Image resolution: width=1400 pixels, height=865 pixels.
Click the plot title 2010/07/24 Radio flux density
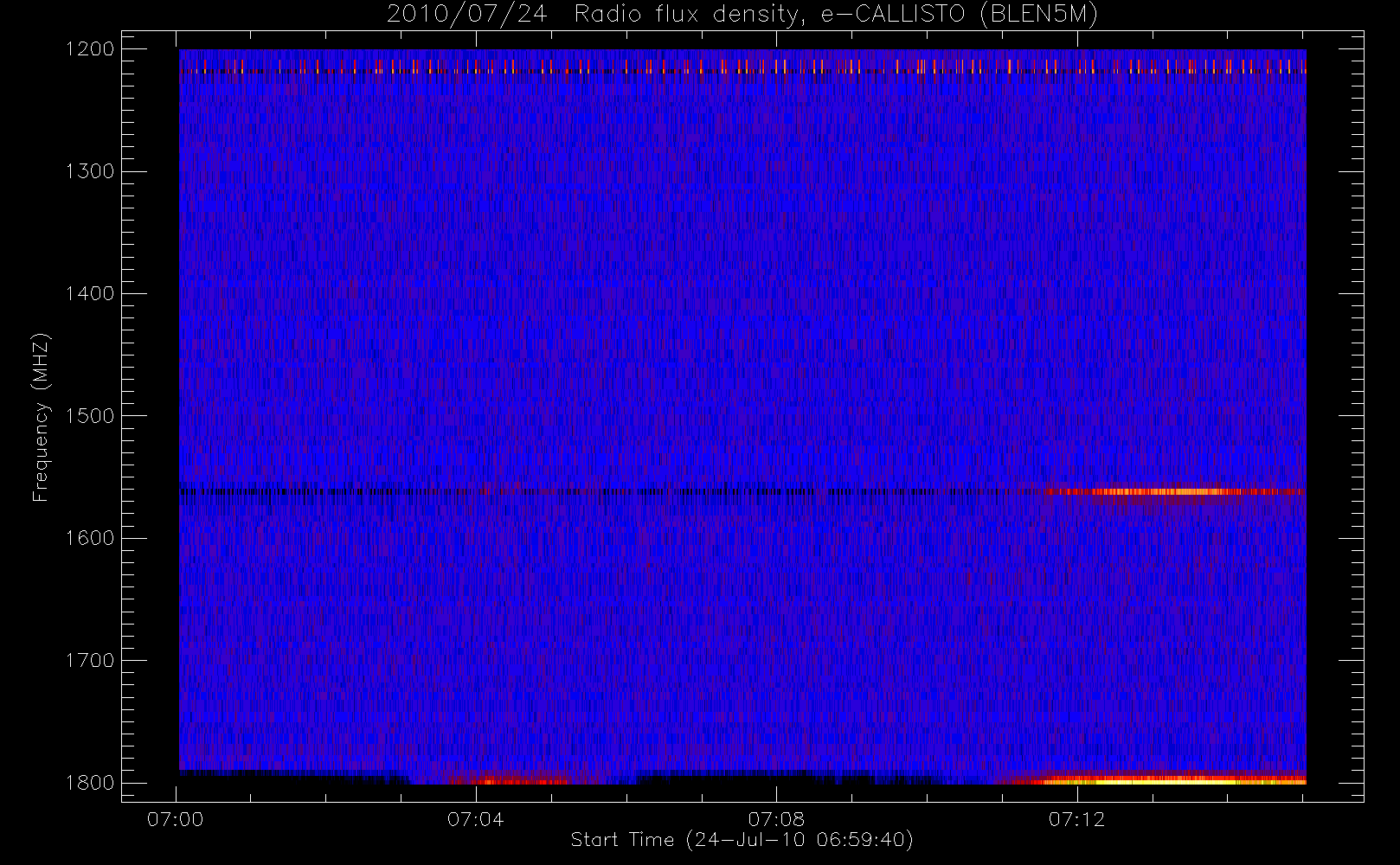click(x=742, y=15)
